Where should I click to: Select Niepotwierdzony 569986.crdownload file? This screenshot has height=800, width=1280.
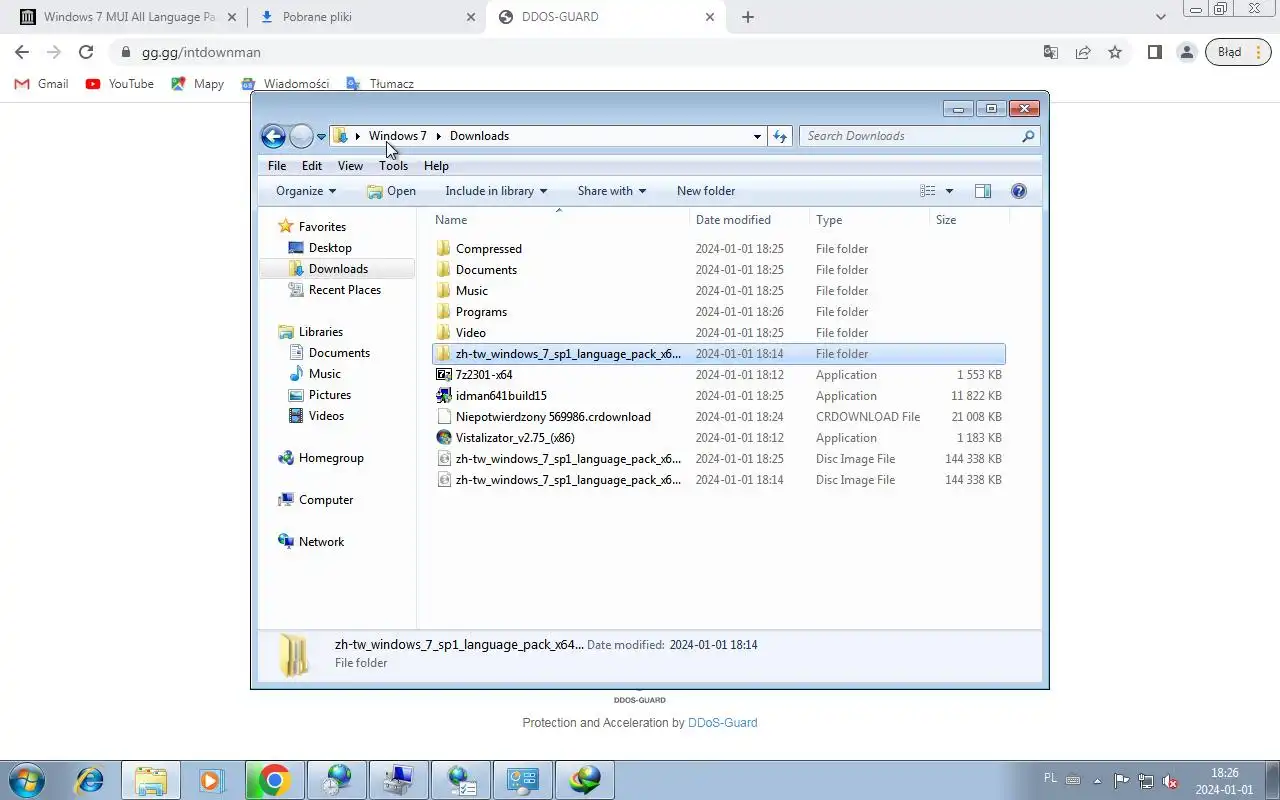[719, 417]
